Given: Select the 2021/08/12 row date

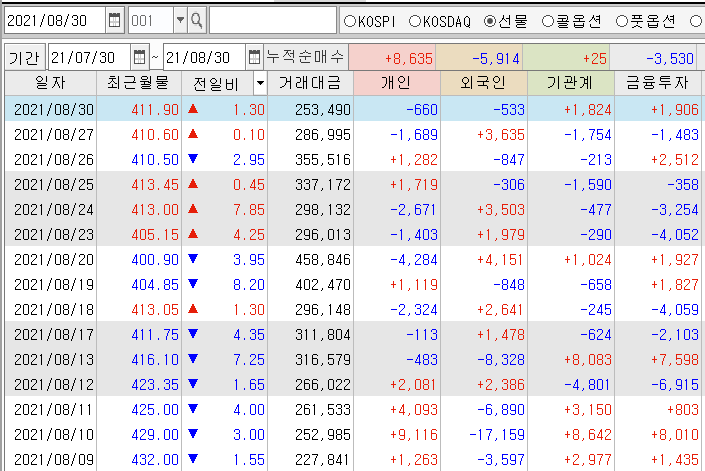Looking at the screenshot, I should [x=54, y=385].
